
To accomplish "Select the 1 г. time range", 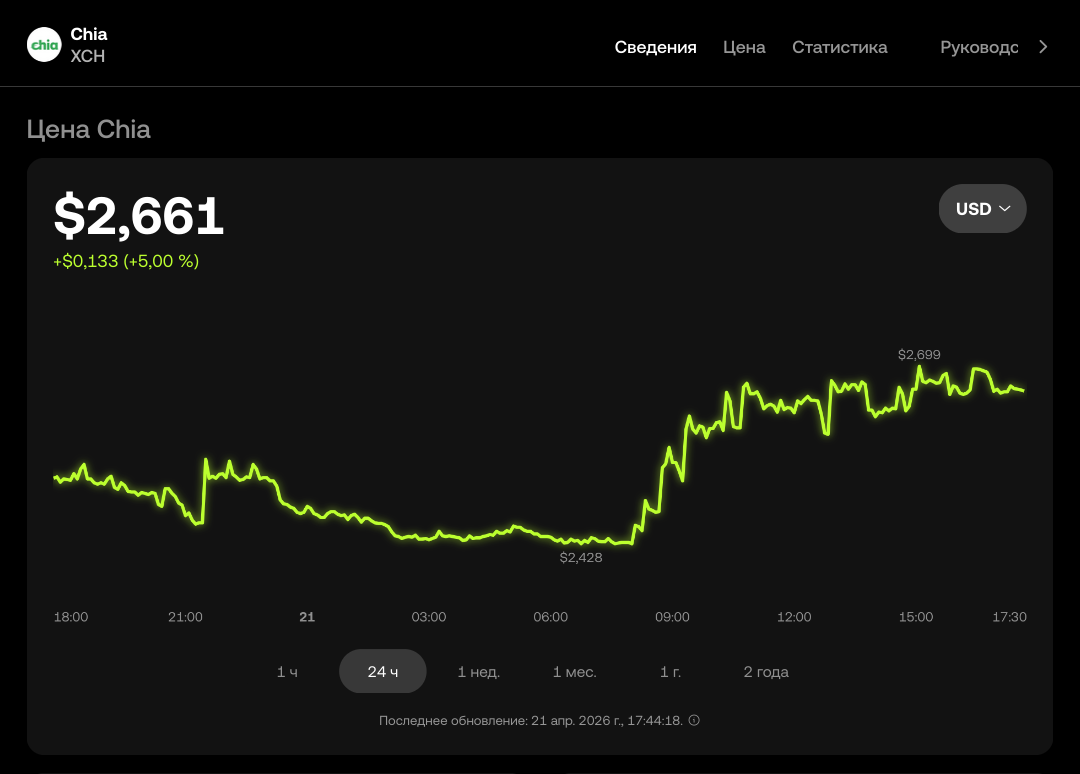I will click(670, 671).
